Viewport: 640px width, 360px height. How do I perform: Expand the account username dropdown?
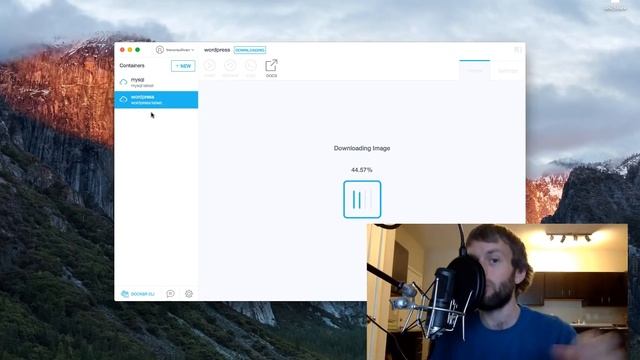[180, 50]
